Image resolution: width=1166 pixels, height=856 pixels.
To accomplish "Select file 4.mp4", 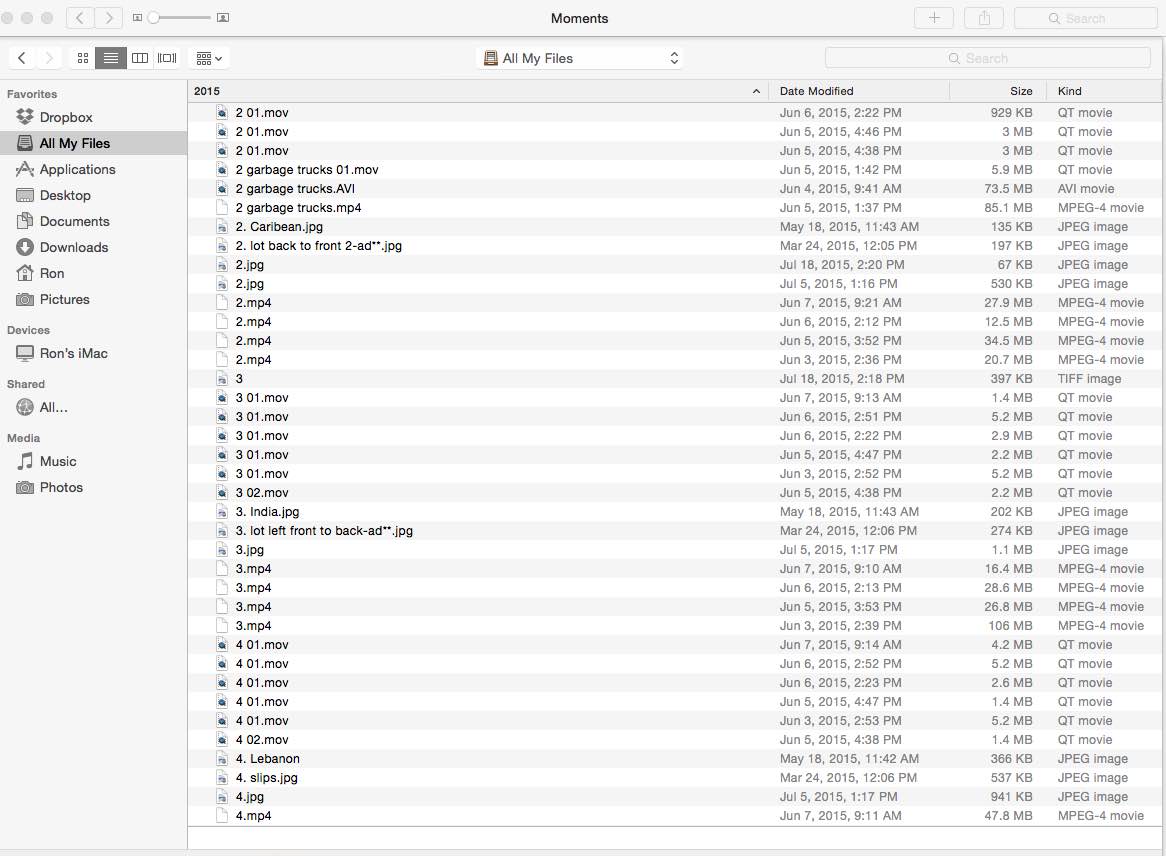I will 674,816.
